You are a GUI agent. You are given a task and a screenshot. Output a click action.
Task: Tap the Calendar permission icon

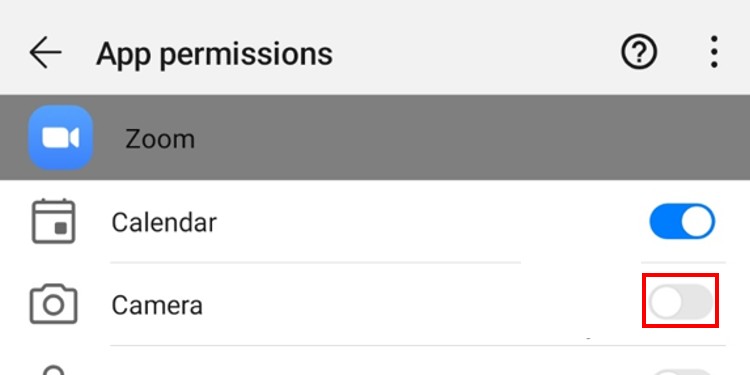[x=53, y=221]
